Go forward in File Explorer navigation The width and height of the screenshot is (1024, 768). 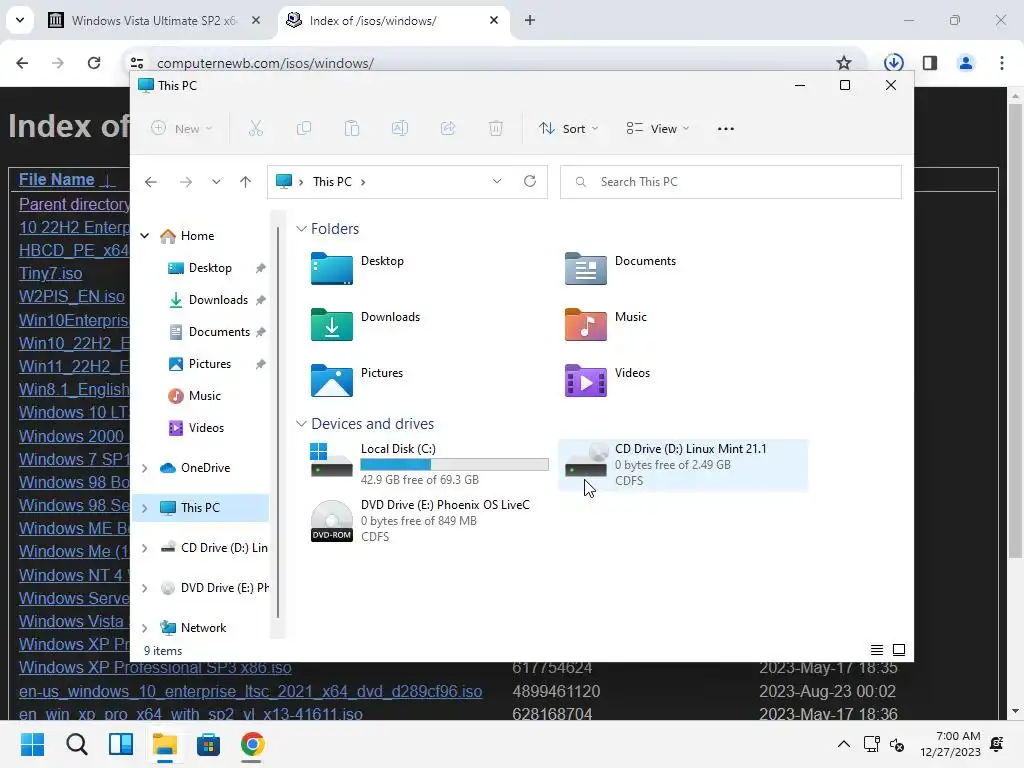tap(185, 182)
